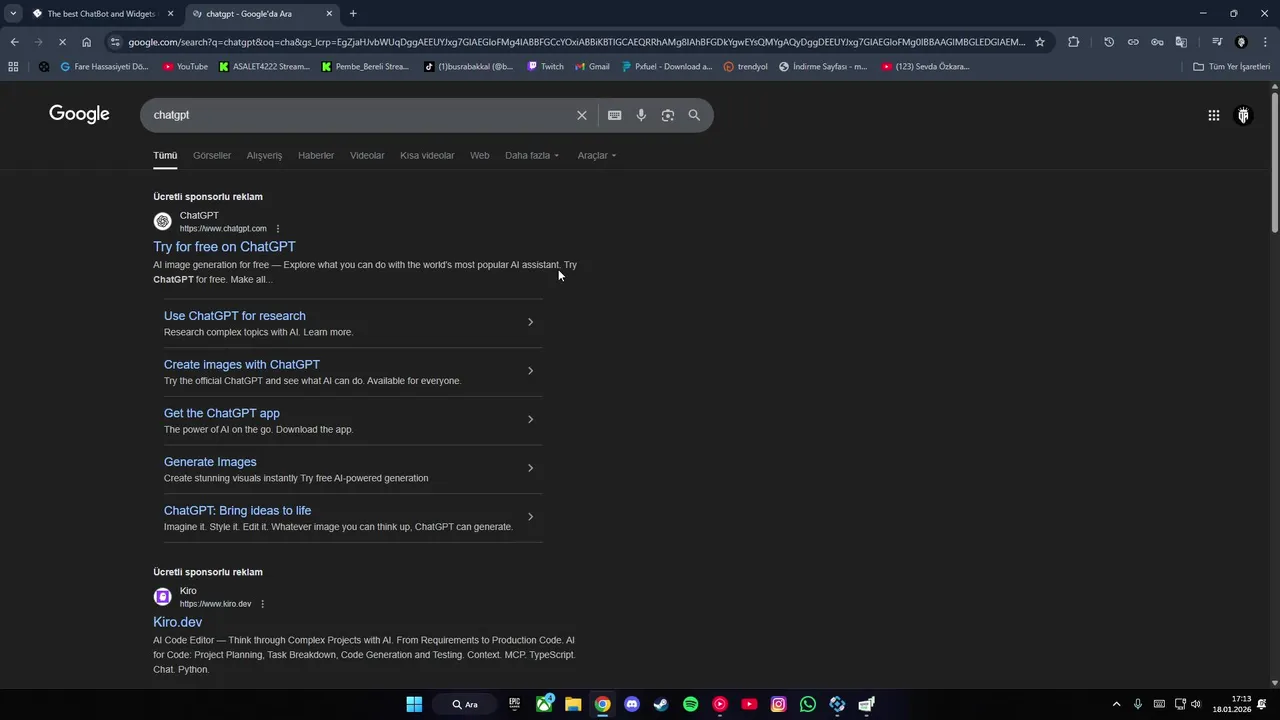The height and width of the screenshot is (720, 1280).
Task: Open the three-dot menu next to the kiro.dev ad
Action: tap(262, 604)
